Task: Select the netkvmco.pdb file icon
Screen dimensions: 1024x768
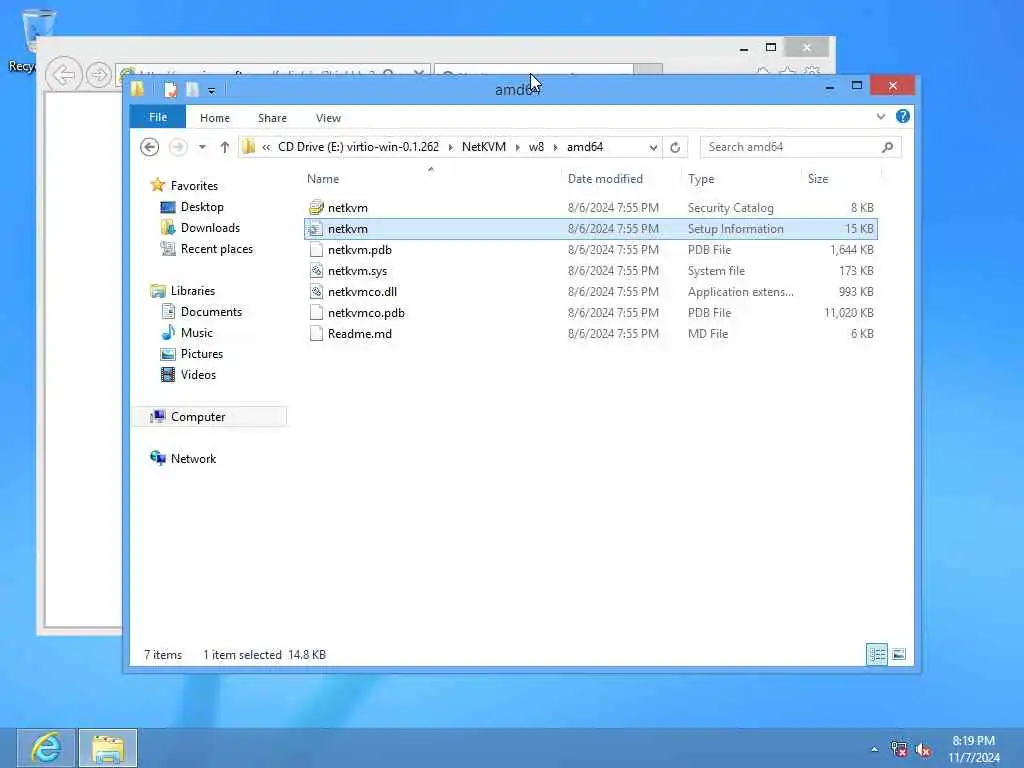Action: click(316, 312)
